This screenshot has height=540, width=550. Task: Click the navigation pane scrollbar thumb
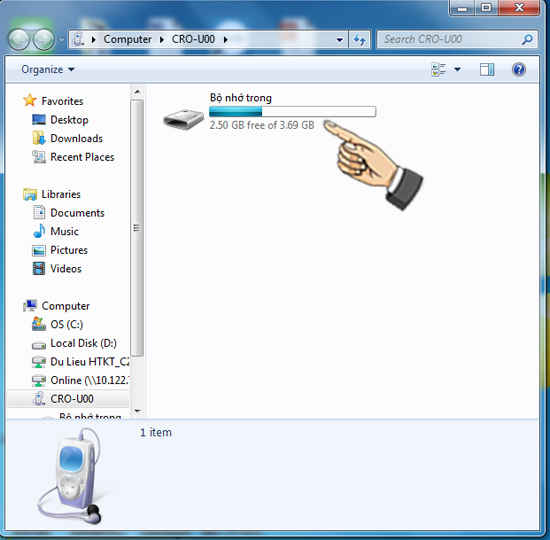(137, 228)
